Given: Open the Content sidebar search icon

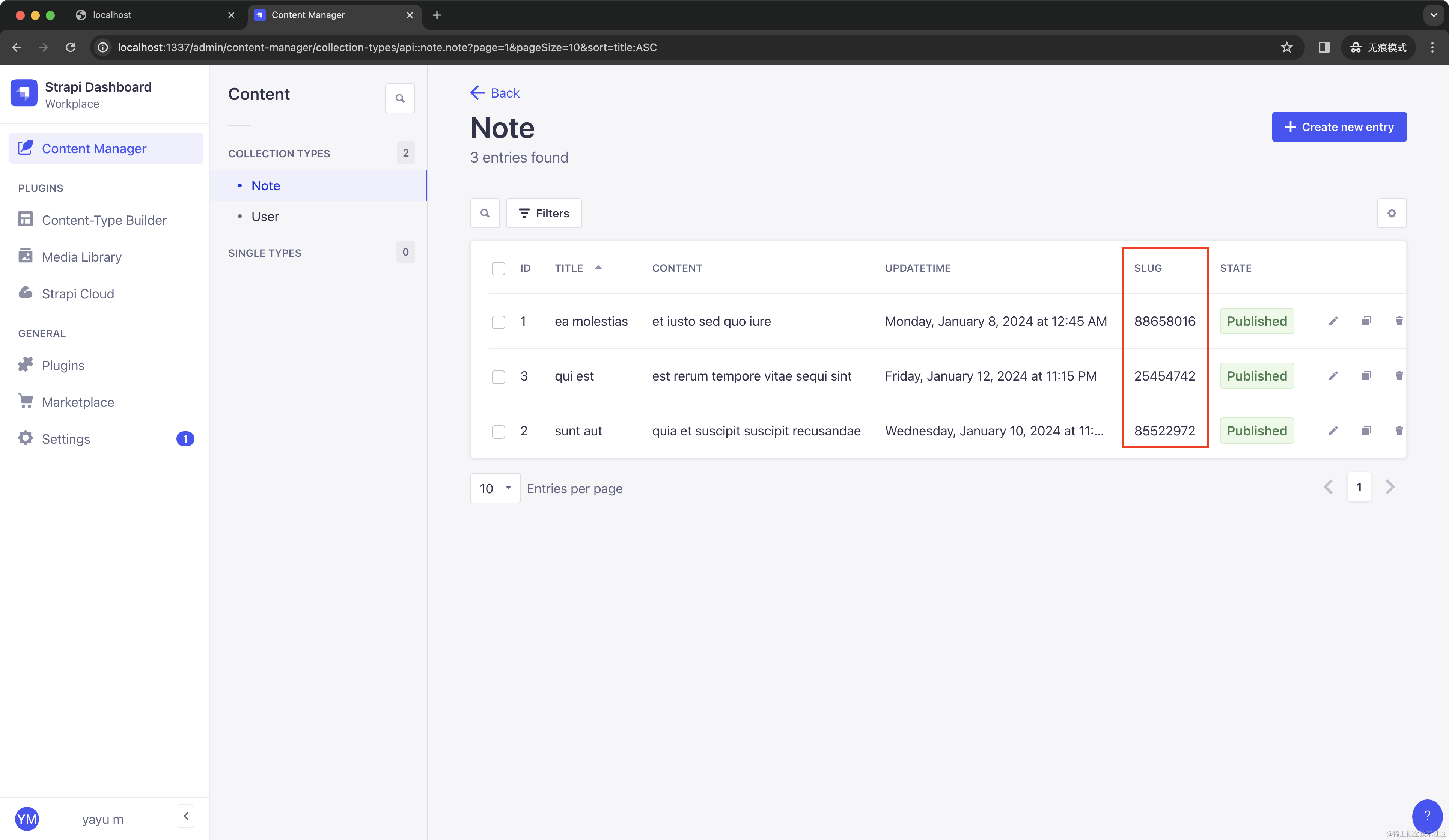Looking at the screenshot, I should [400, 98].
